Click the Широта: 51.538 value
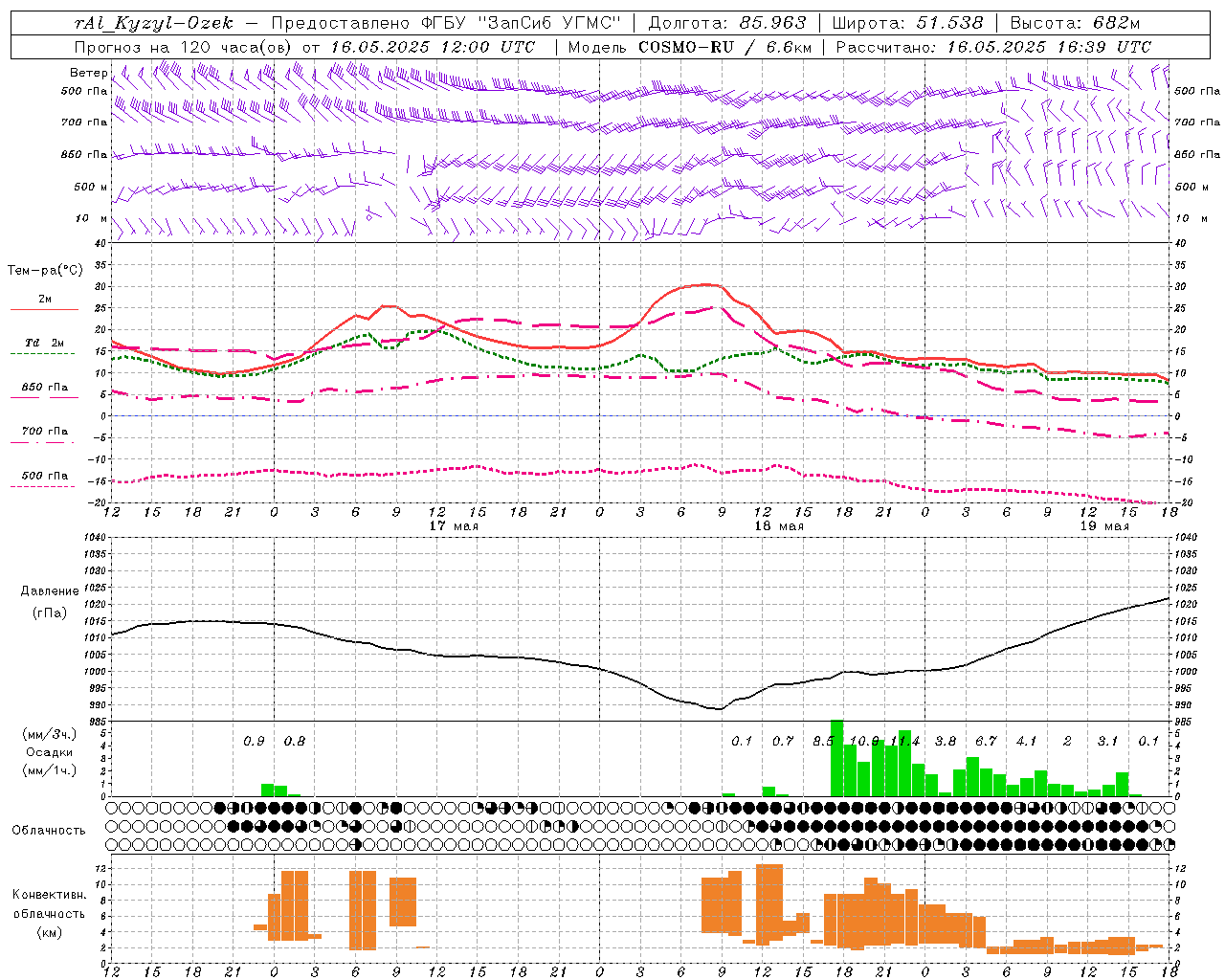The height and width of the screenshot is (980, 1225). point(908,23)
